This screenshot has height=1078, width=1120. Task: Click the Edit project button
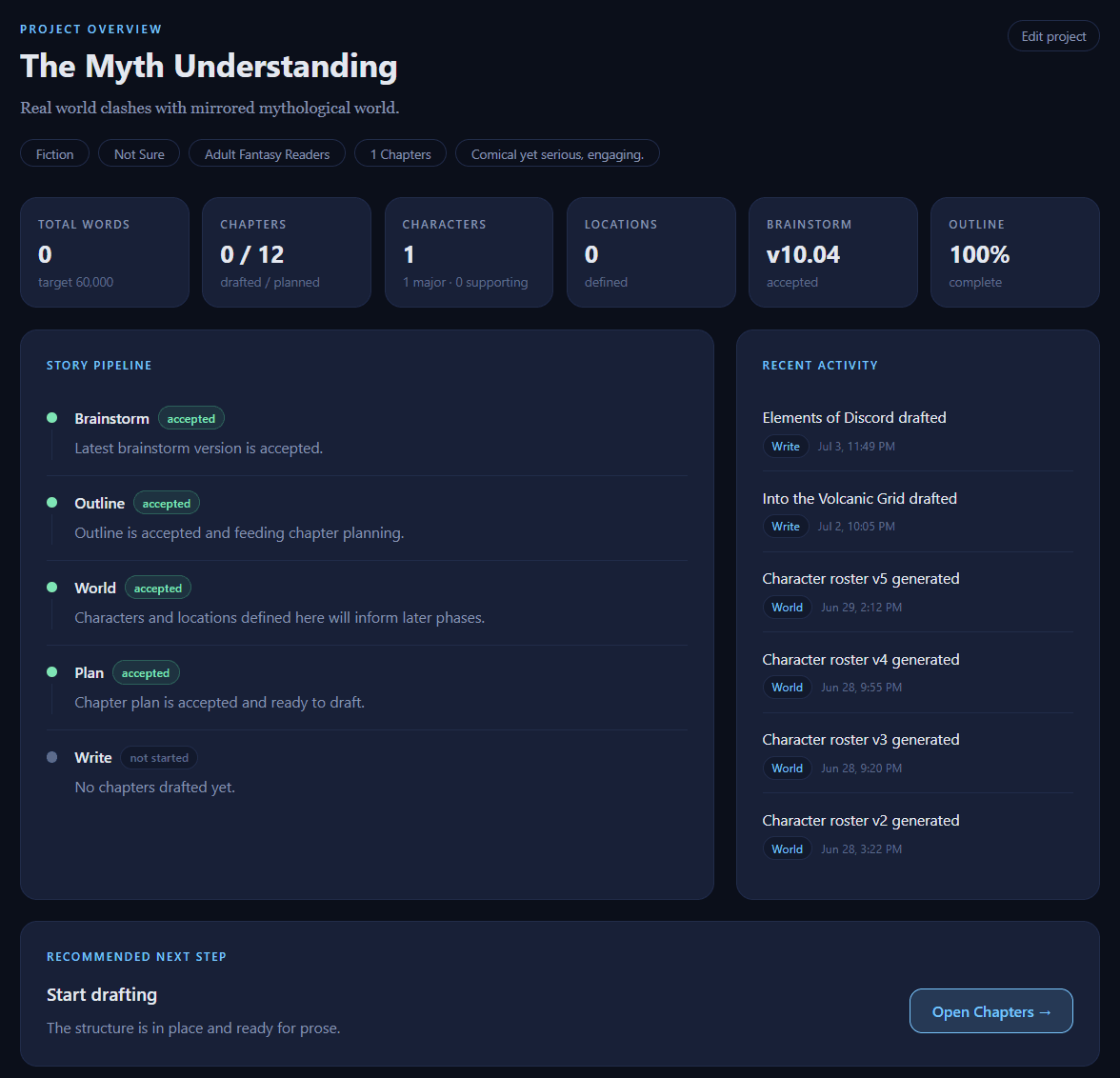tap(1053, 36)
